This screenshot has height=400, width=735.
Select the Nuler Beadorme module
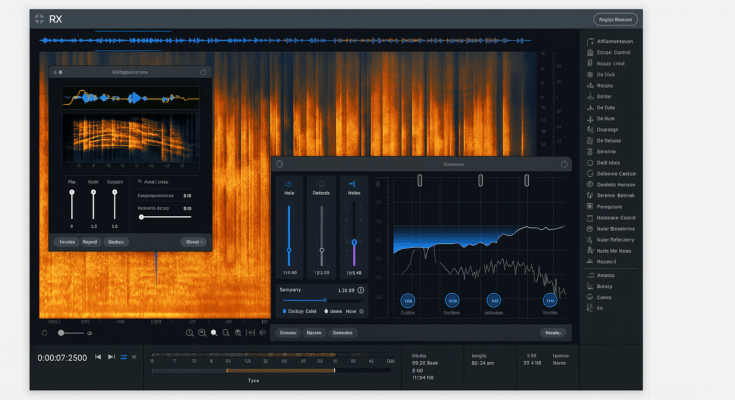coord(611,229)
